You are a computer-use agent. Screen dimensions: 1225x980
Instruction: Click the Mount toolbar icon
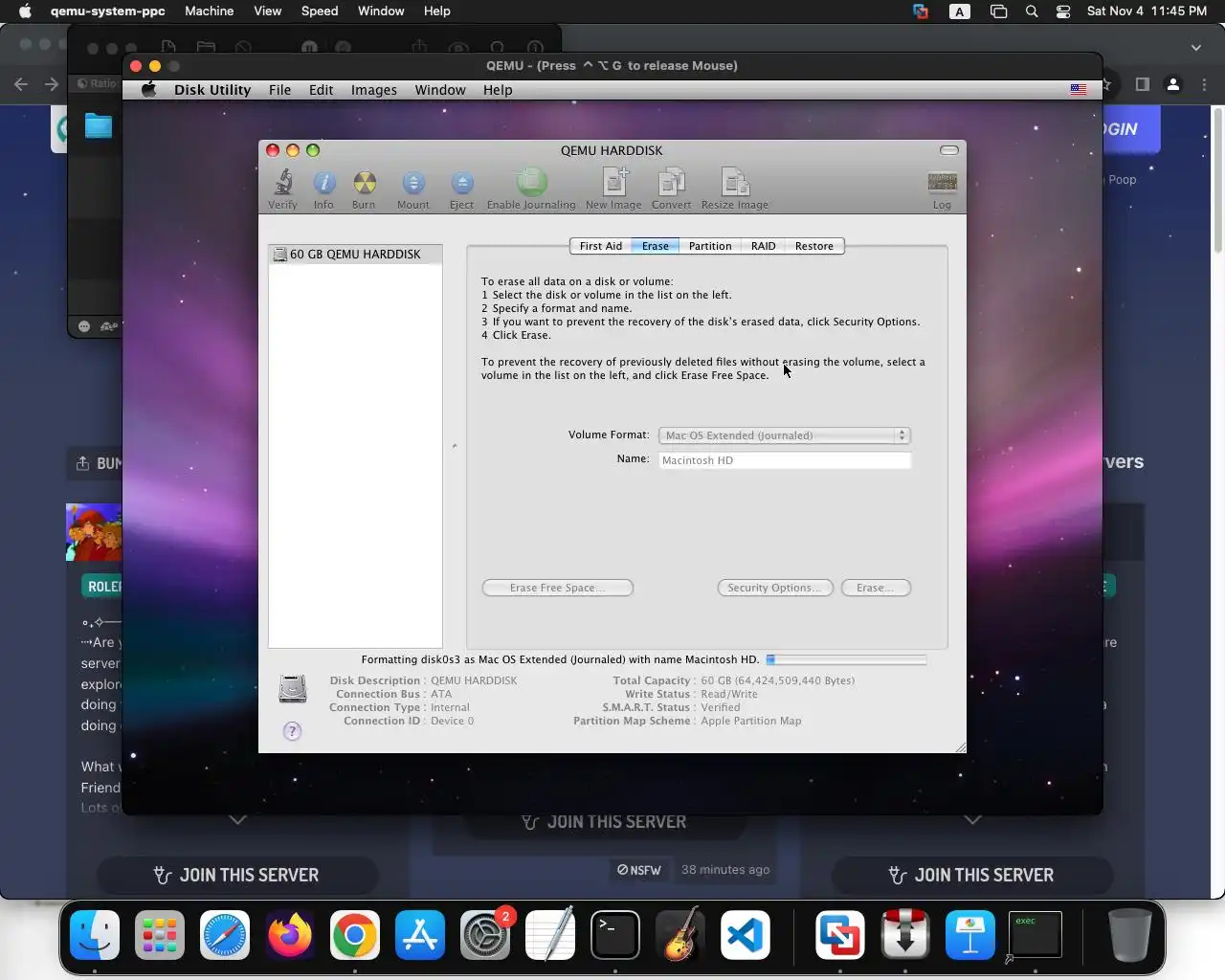(413, 189)
